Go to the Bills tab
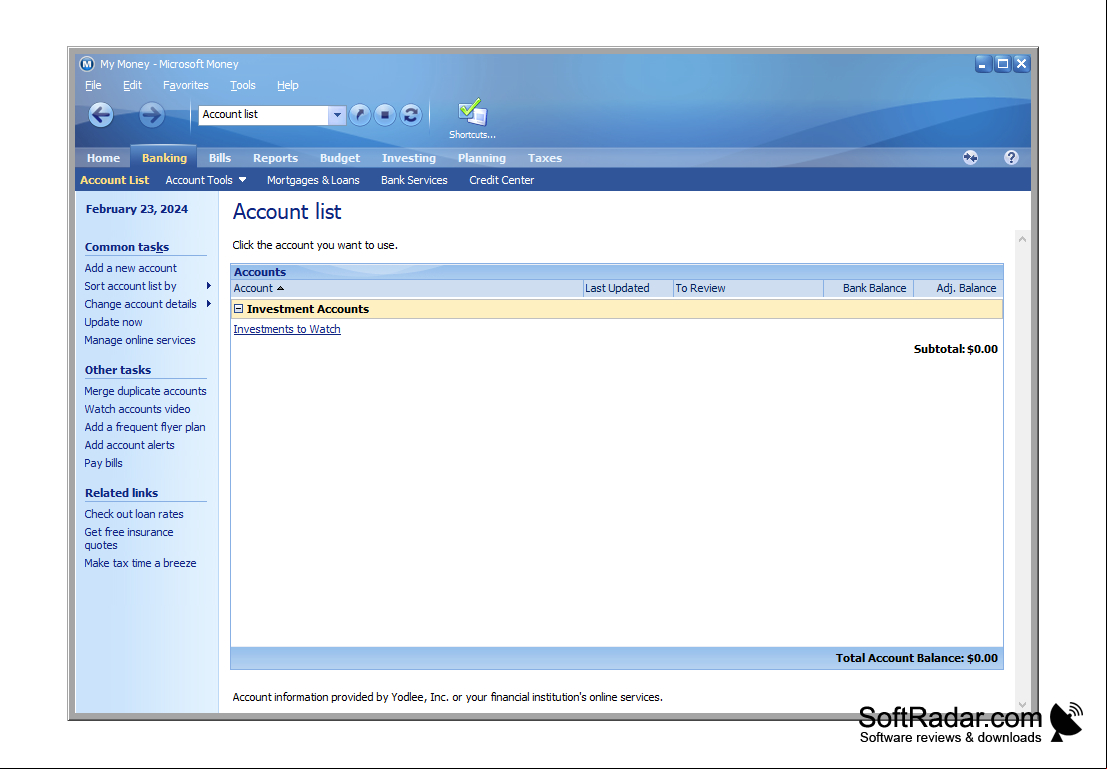This screenshot has height=769, width=1107. (x=220, y=158)
